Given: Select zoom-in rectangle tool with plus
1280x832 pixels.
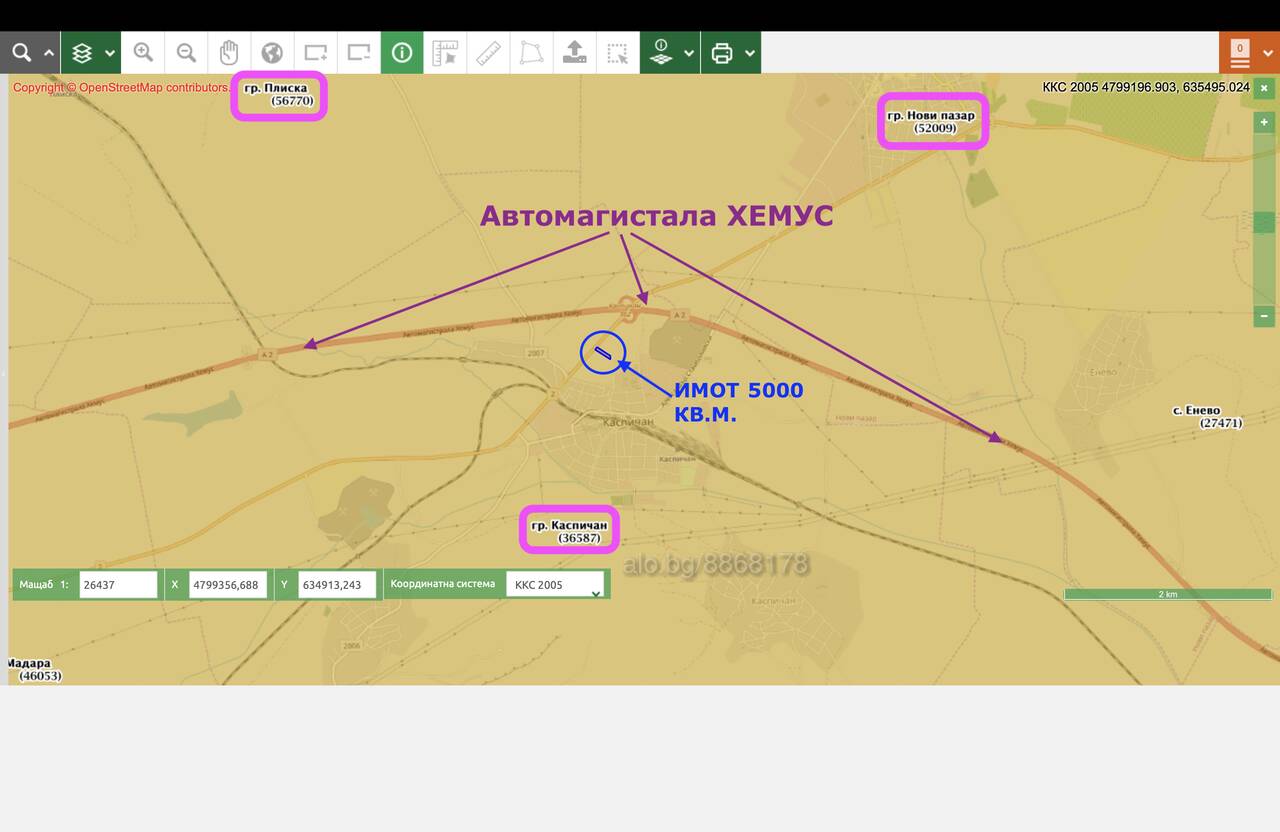Looking at the screenshot, I should pos(316,52).
